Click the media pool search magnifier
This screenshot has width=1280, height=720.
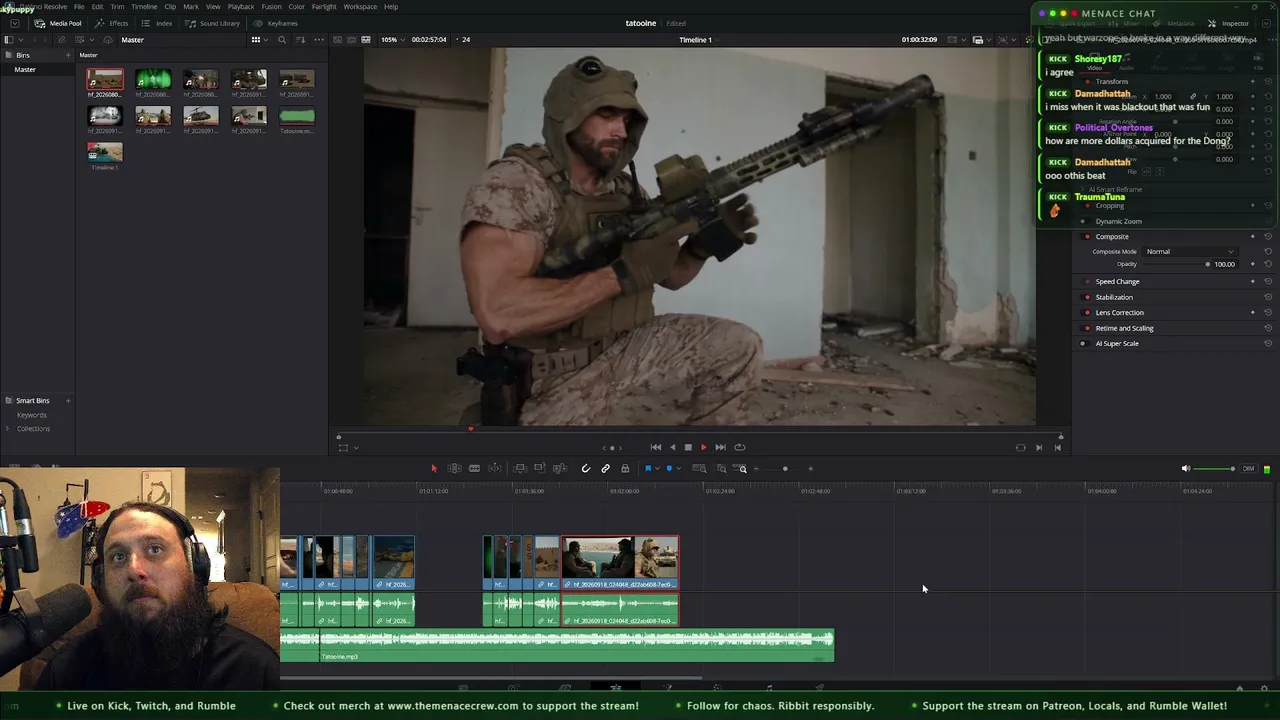pyautogui.click(x=282, y=40)
